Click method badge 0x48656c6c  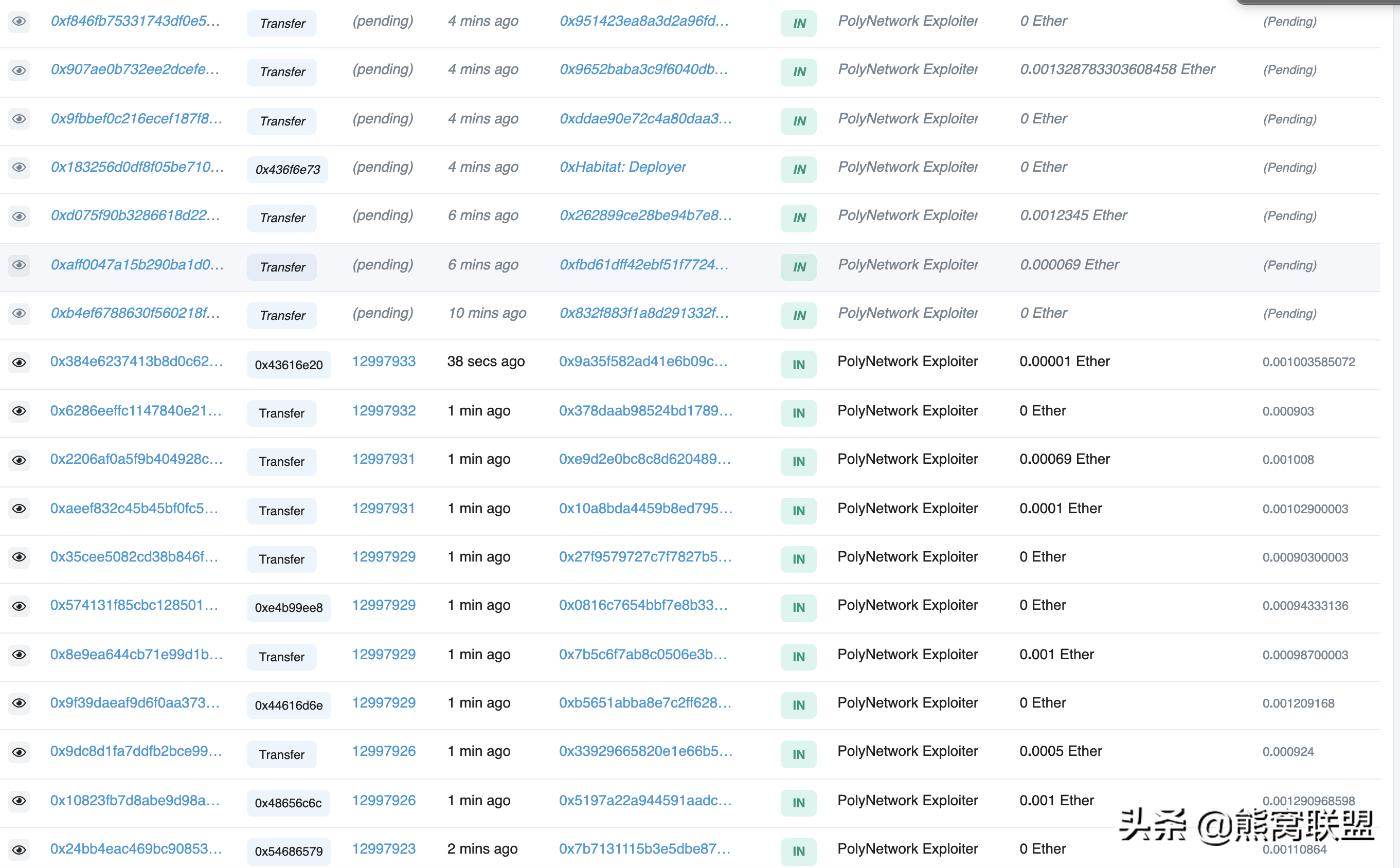pos(288,803)
